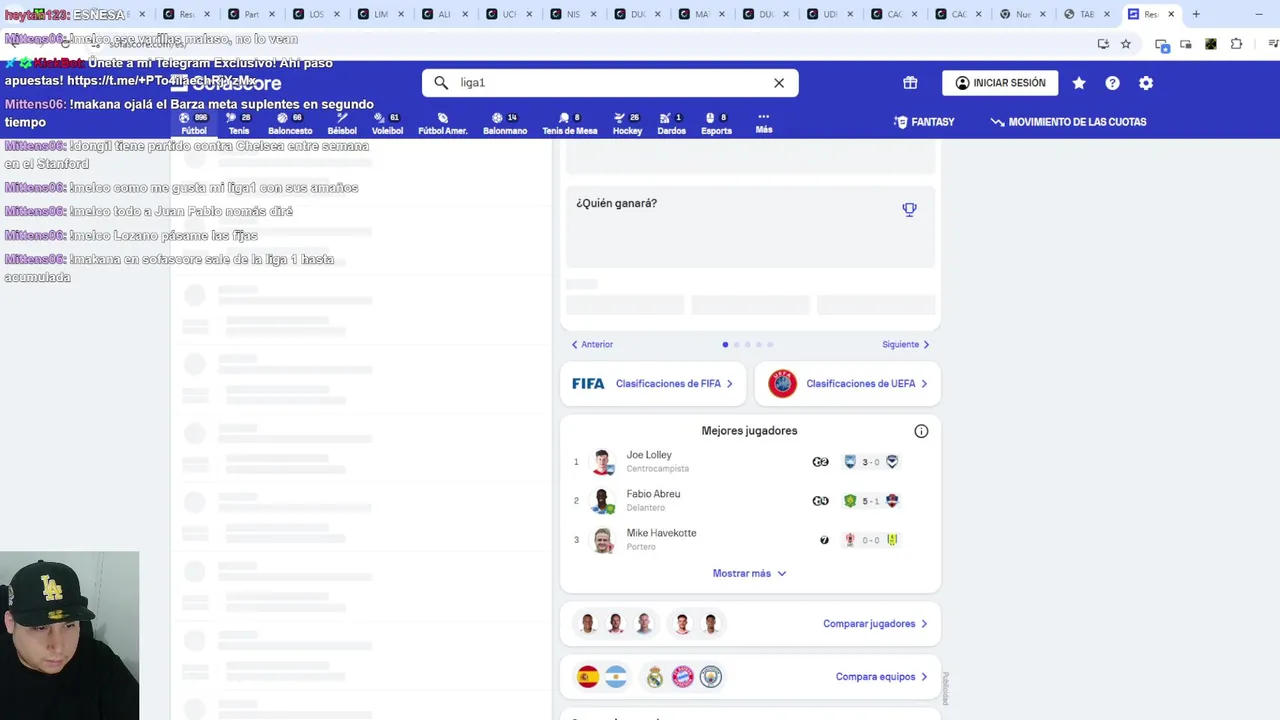Expand the Más sports menu
Screen dimensions: 1280x720
(x=764, y=124)
